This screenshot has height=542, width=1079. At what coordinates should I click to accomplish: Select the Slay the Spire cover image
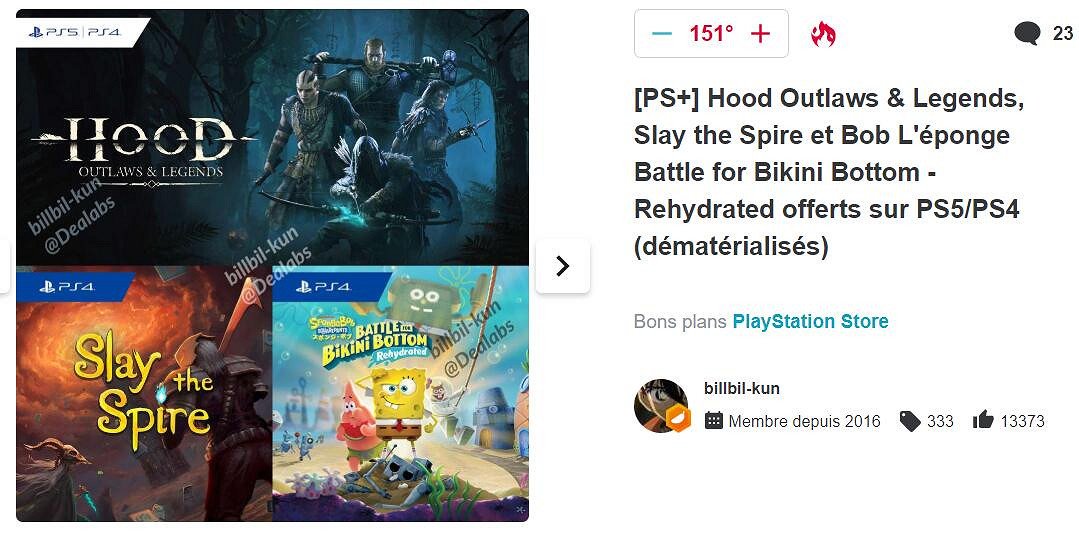(x=143, y=394)
